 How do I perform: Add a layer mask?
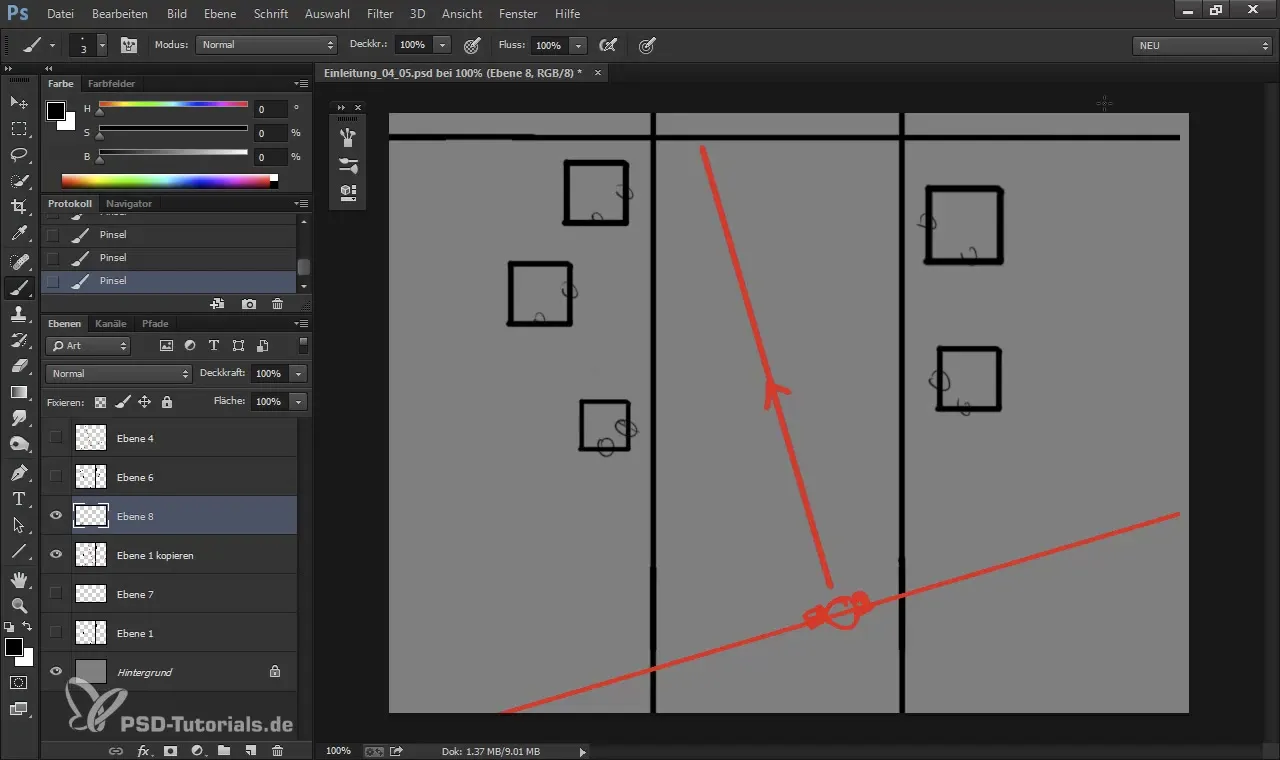tap(170, 750)
